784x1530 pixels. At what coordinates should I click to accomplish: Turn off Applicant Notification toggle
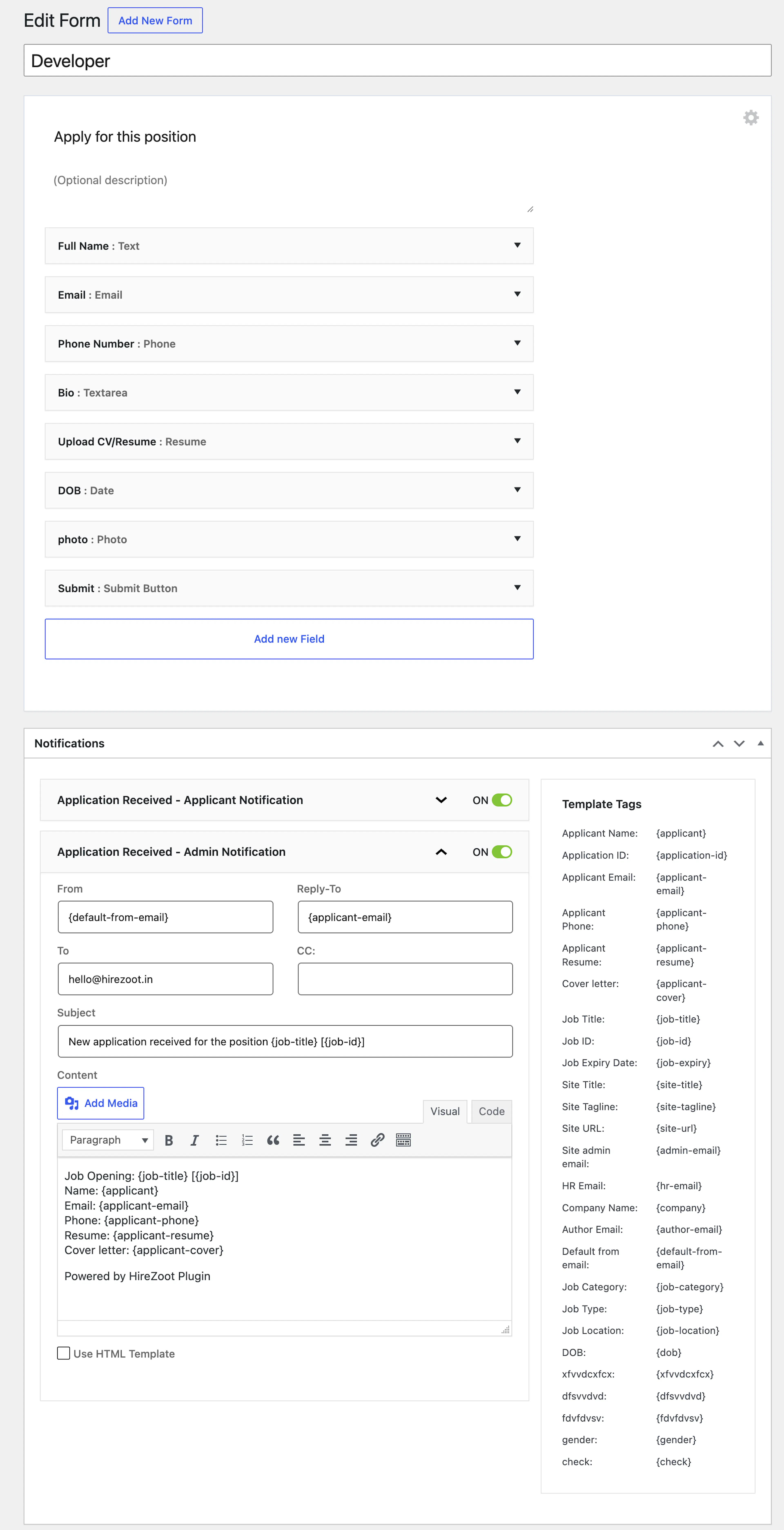pos(502,800)
